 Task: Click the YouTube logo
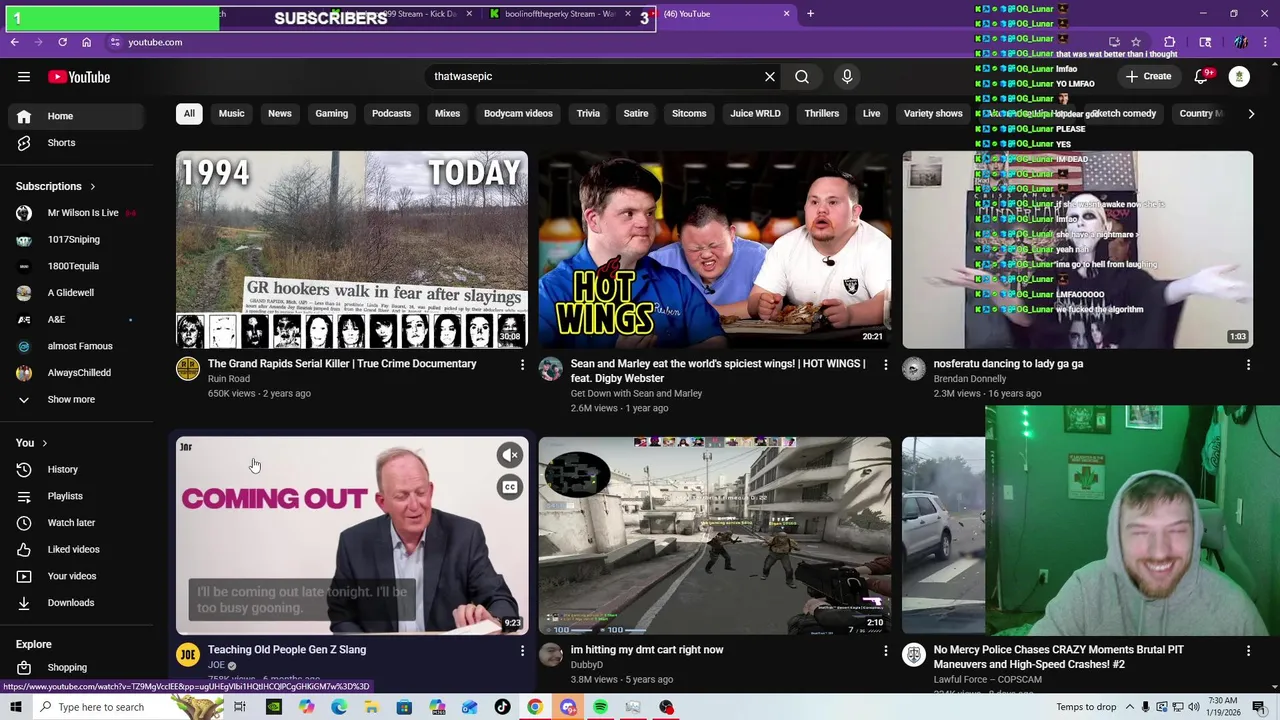[79, 77]
